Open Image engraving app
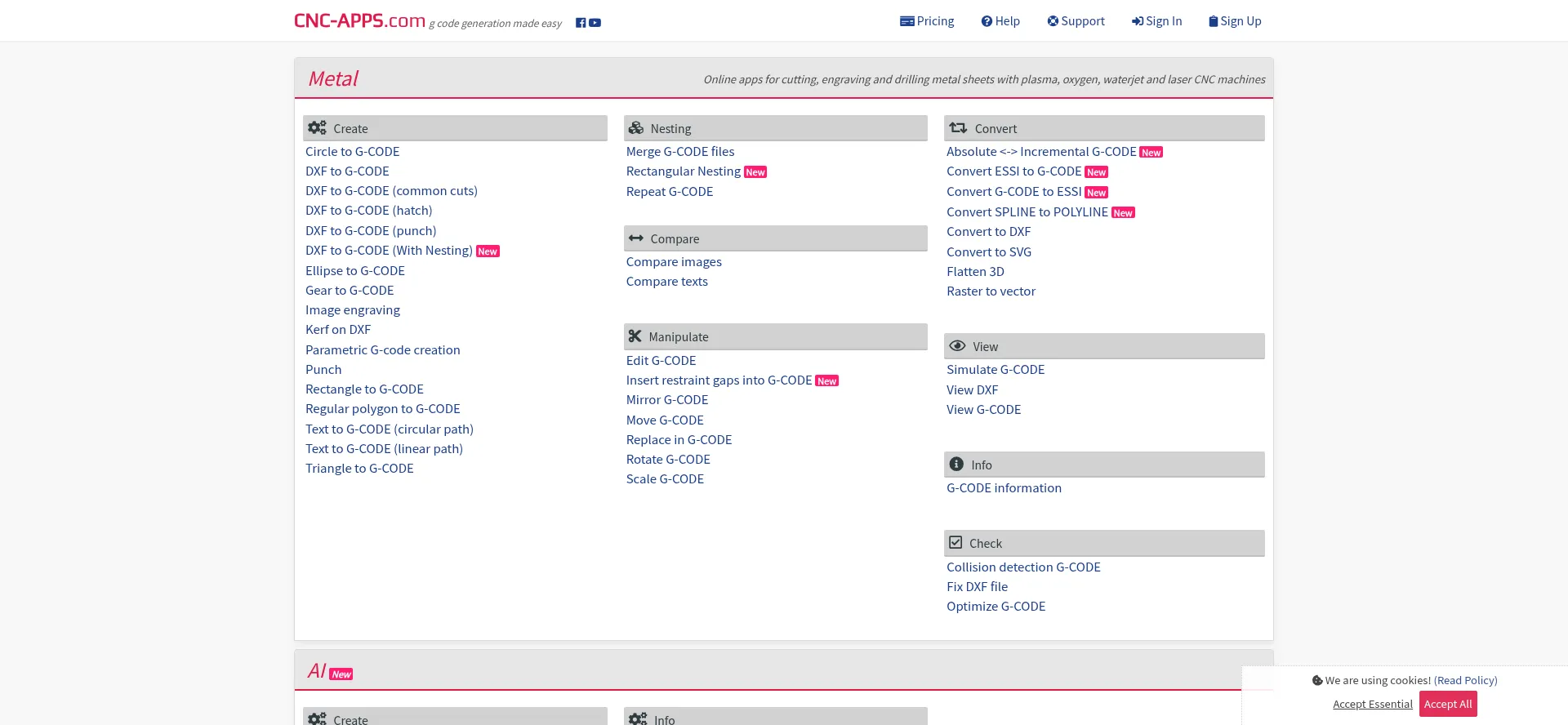1568x725 pixels. coord(353,309)
